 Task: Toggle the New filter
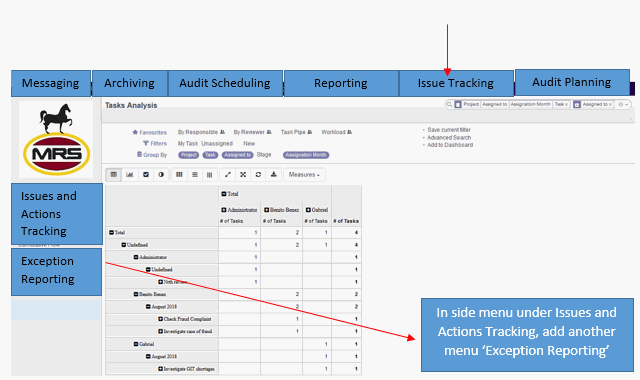click(249, 144)
